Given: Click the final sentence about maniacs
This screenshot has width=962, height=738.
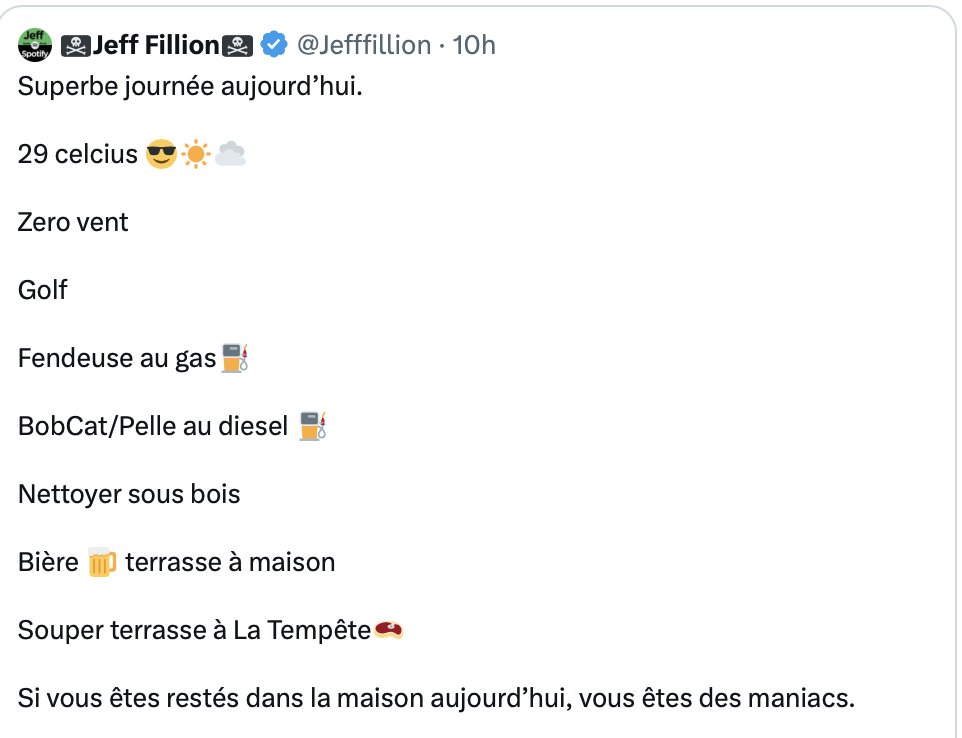Looking at the screenshot, I should point(436,699).
